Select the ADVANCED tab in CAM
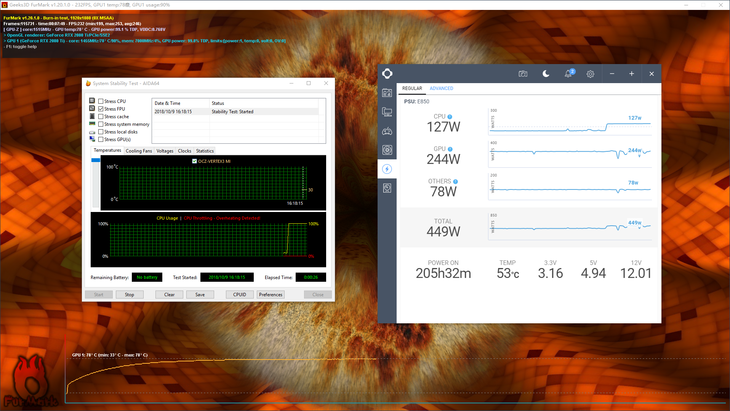 tap(441, 88)
